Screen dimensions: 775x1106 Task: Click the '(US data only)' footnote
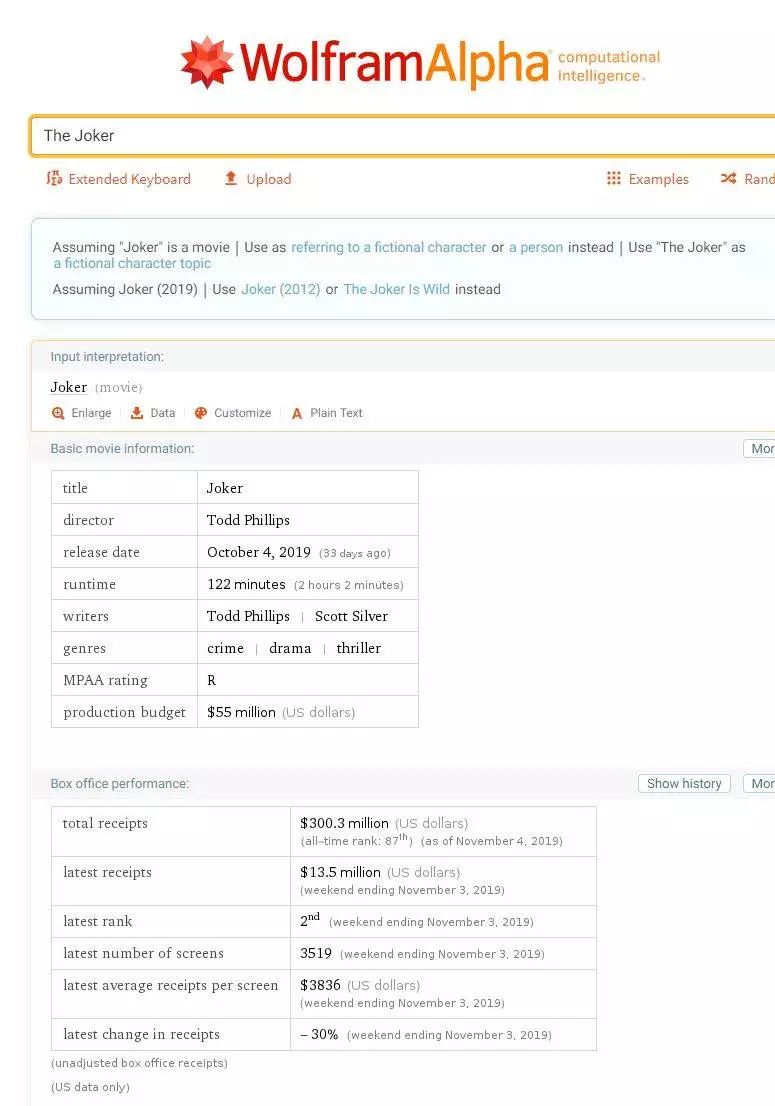[90, 1087]
